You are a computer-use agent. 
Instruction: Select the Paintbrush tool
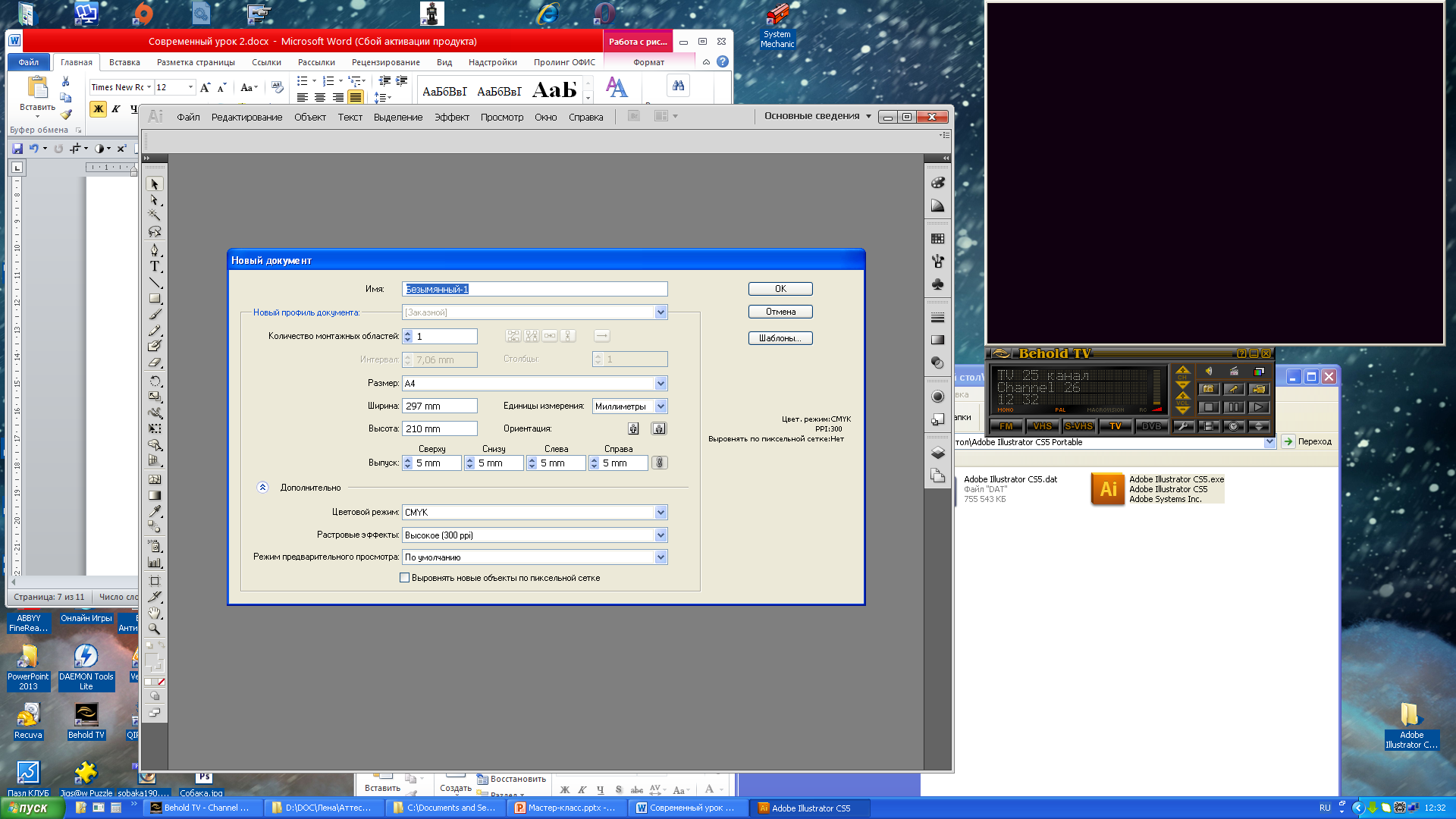point(155,314)
